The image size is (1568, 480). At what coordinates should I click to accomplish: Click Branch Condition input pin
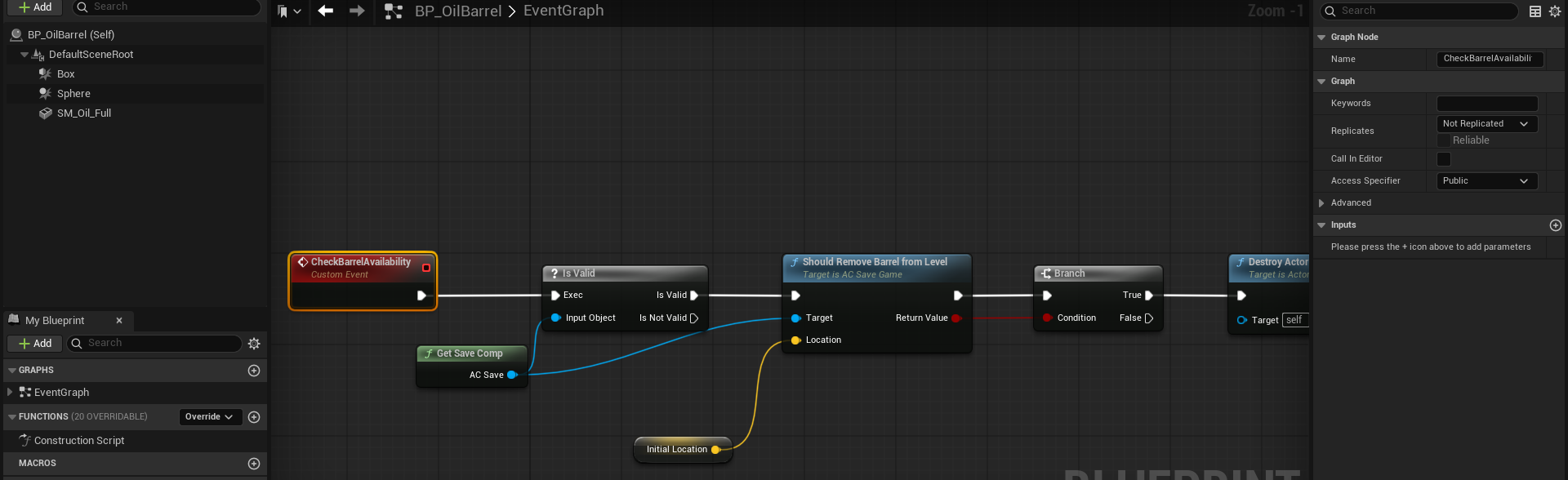[x=1047, y=318]
